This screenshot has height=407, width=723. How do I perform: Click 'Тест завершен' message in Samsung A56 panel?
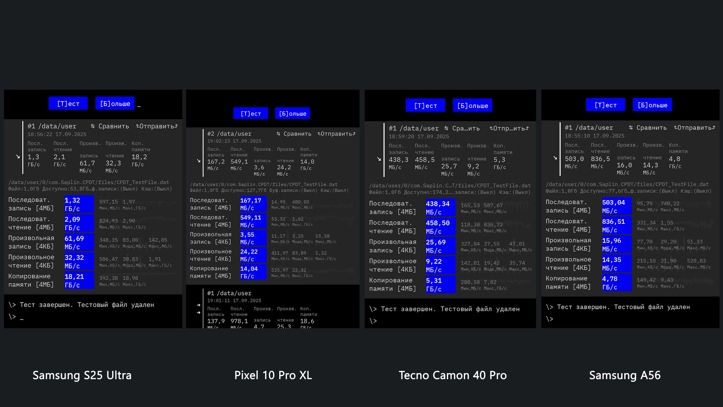tap(623, 307)
